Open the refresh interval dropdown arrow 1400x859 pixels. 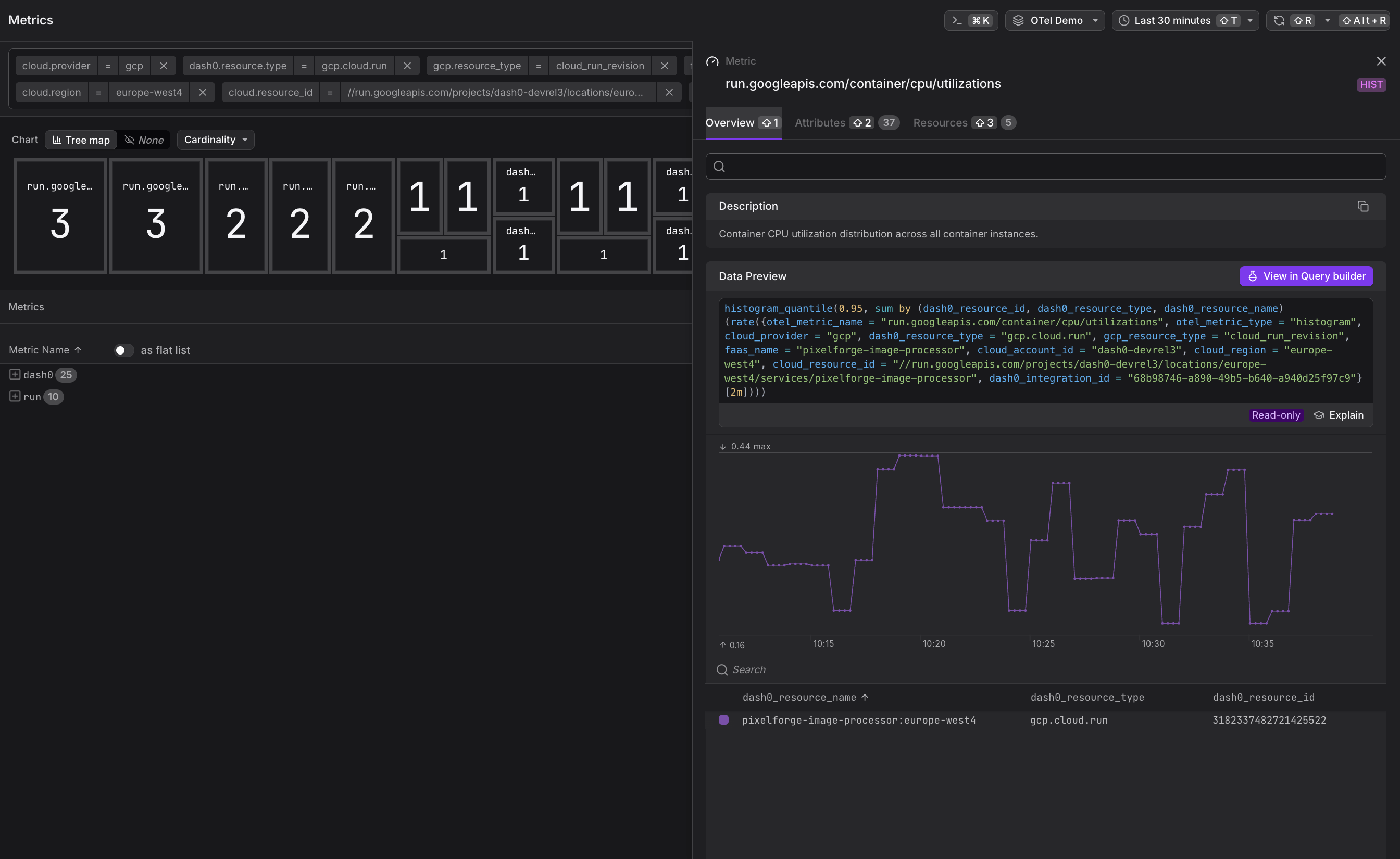click(1327, 20)
